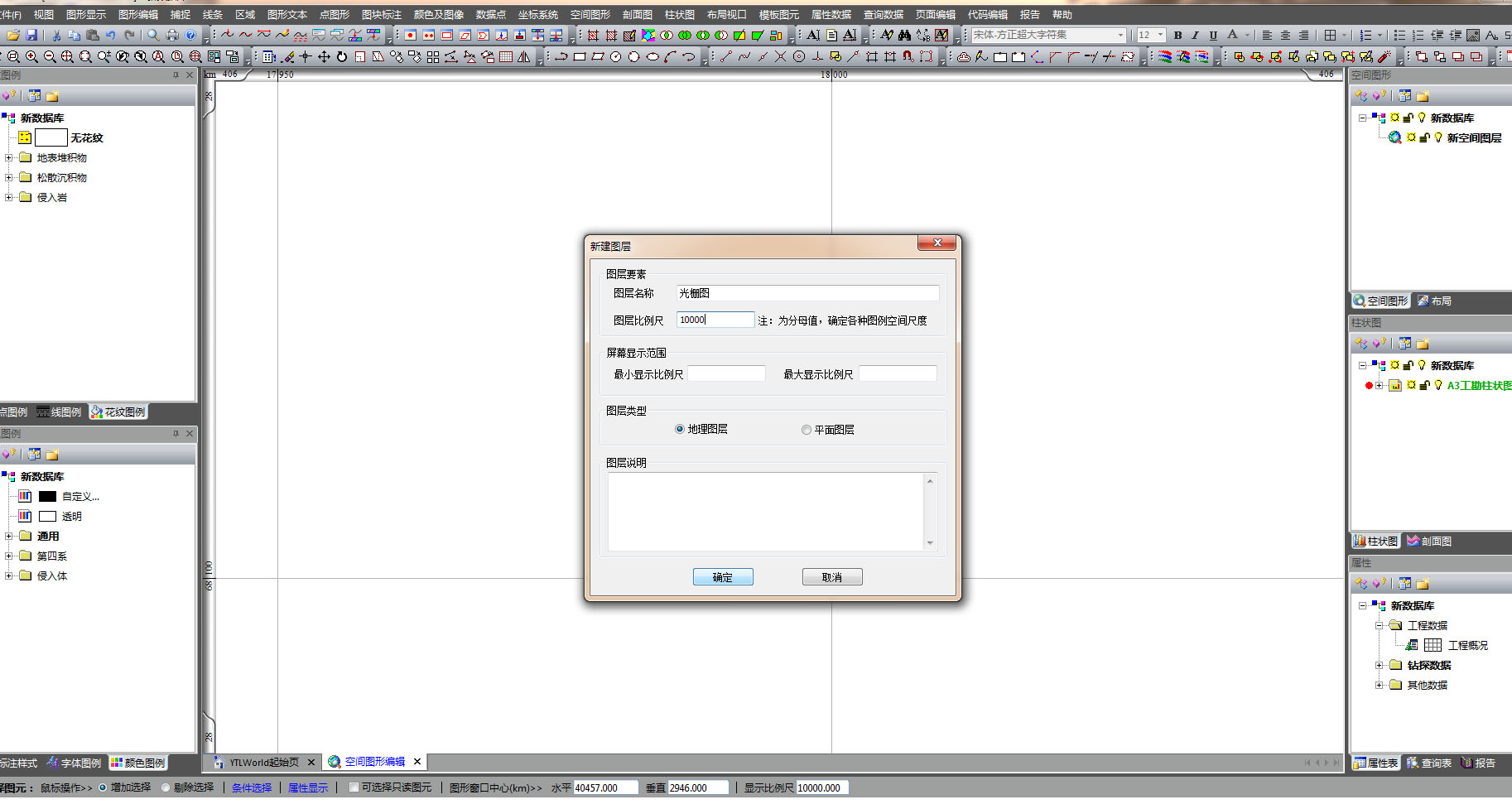1512x809 pixels.
Task: Select the Draw rectangle shape tool
Action: pos(580,56)
